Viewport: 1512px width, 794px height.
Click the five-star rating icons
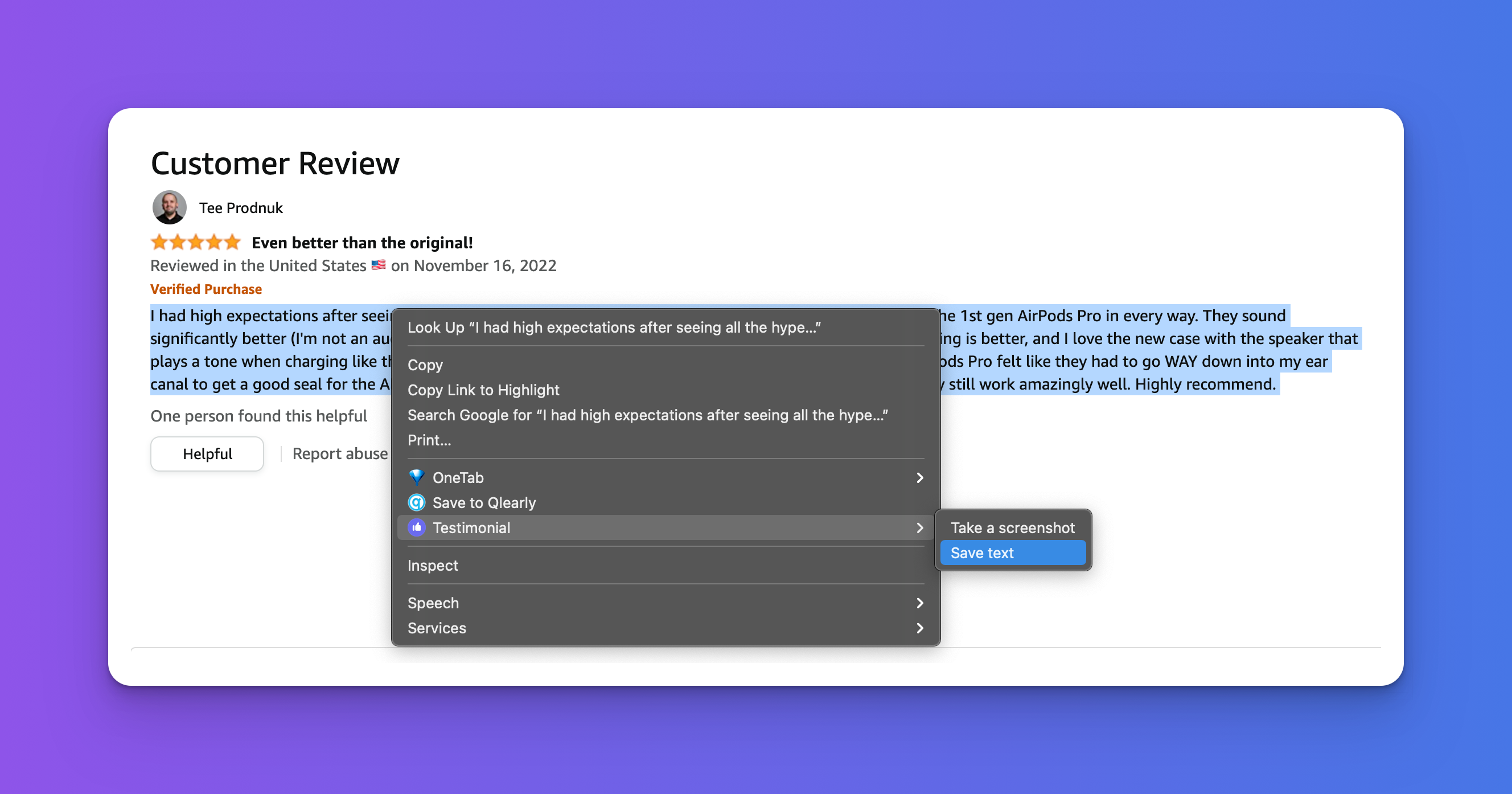click(x=195, y=242)
